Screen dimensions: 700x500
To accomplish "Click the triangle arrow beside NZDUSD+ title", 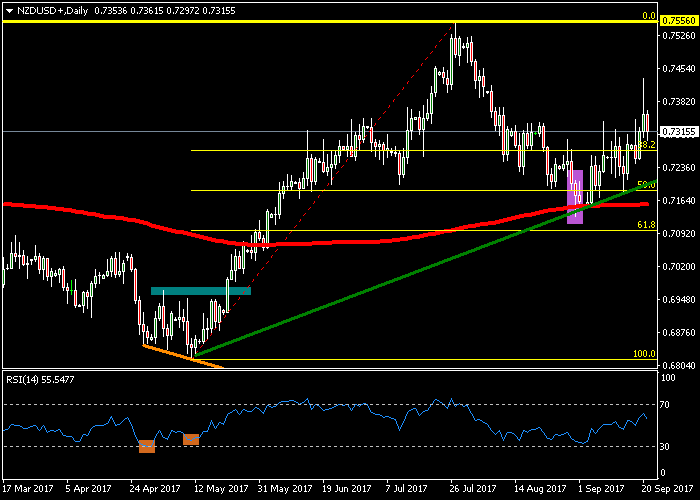I will point(7,10).
